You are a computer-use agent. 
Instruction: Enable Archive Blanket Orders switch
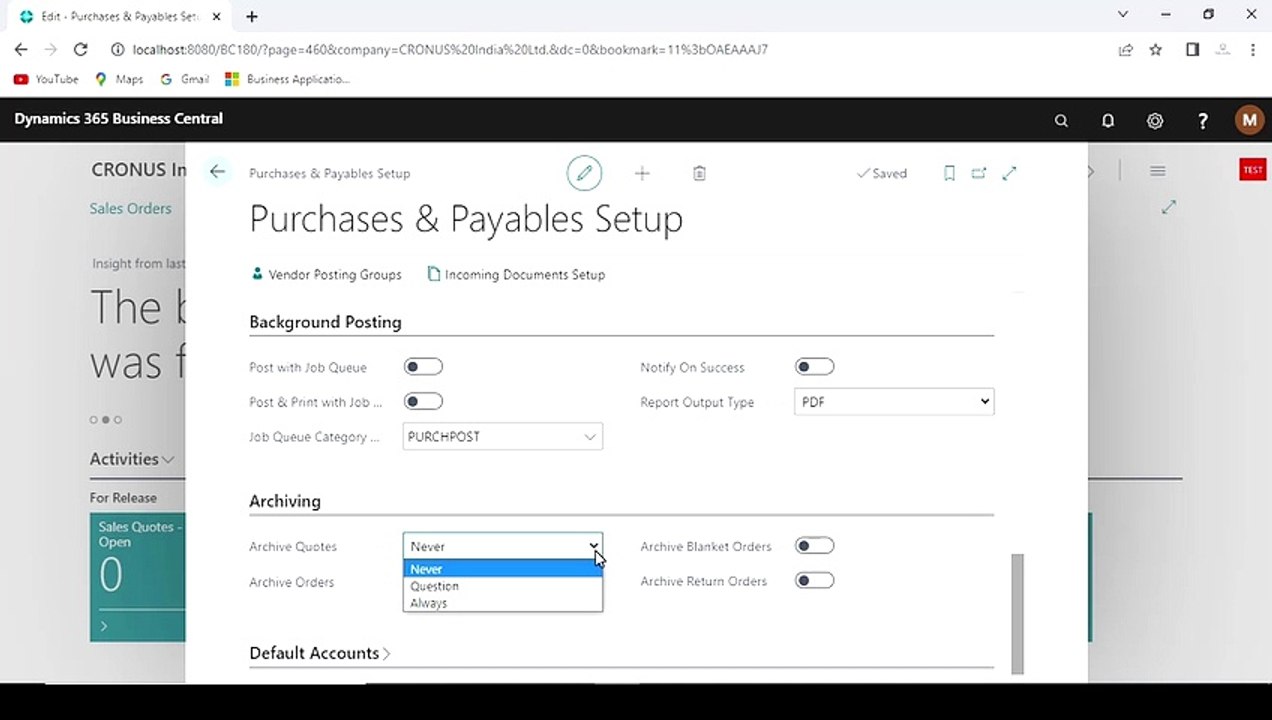click(814, 546)
